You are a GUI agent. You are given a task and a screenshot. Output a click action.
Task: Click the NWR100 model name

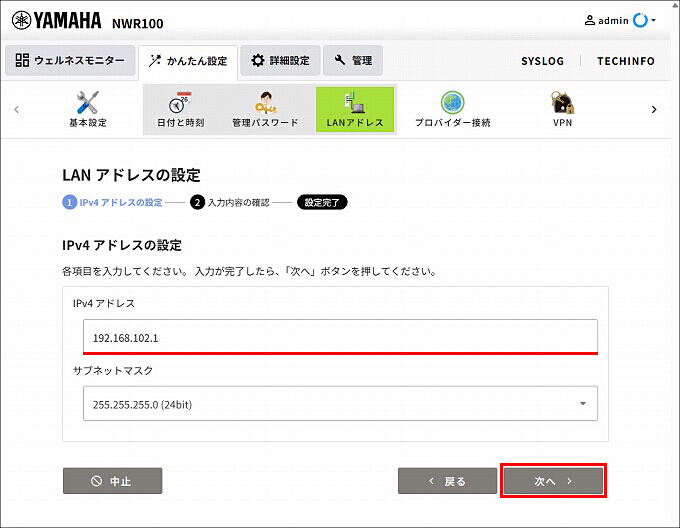pos(137,23)
